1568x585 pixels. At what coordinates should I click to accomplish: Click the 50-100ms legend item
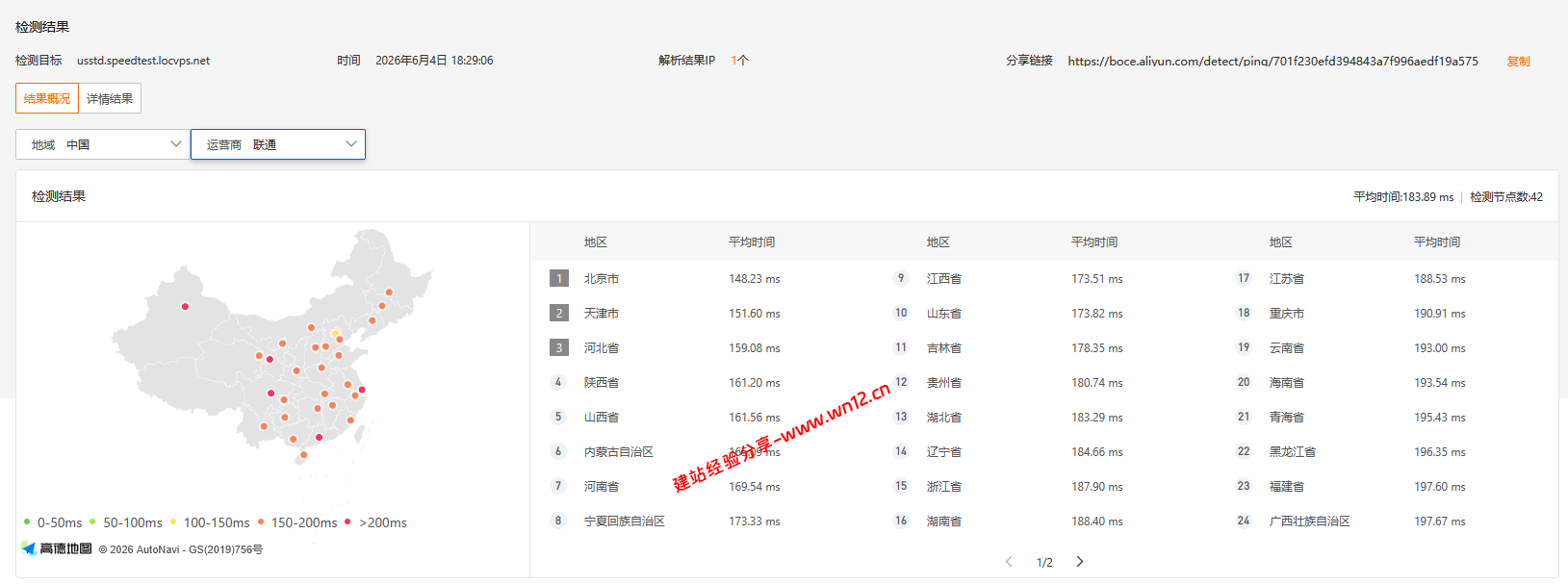coord(125,522)
